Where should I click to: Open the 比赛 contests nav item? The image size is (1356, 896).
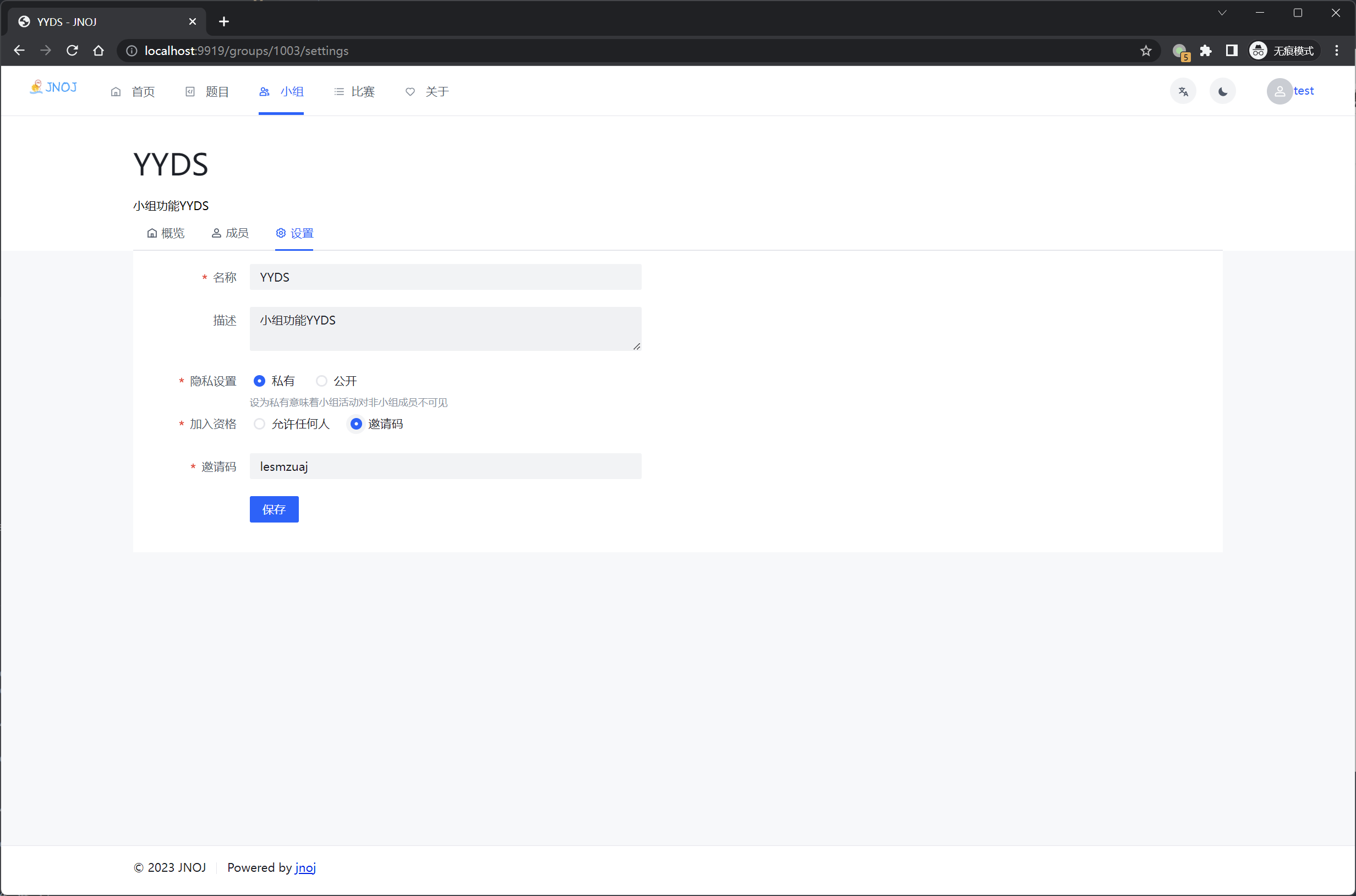354,91
